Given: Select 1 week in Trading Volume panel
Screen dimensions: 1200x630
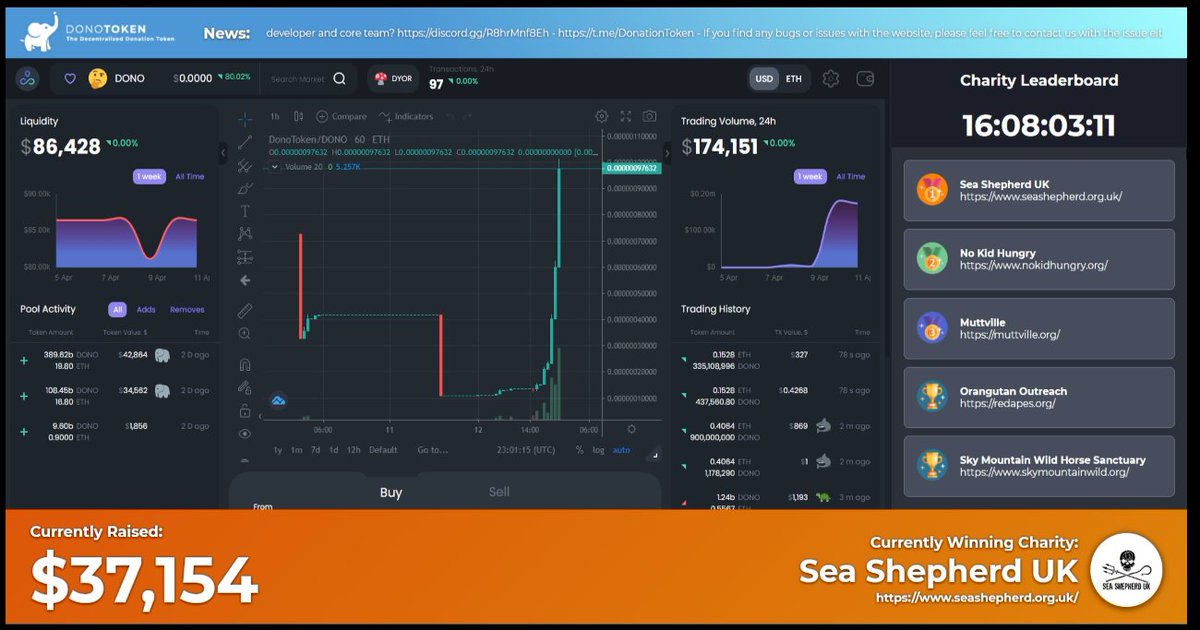Looking at the screenshot, I should tap(810, 176).
